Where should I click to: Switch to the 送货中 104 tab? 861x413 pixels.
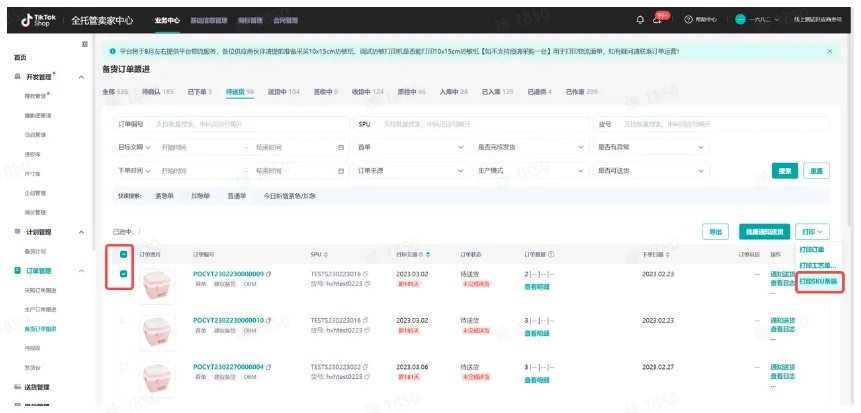283,92
